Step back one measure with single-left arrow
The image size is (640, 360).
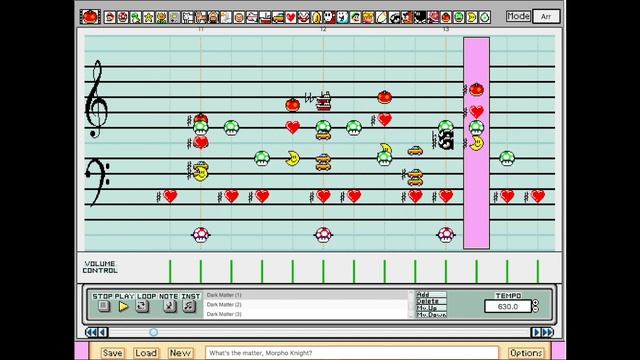click(103, 332)
